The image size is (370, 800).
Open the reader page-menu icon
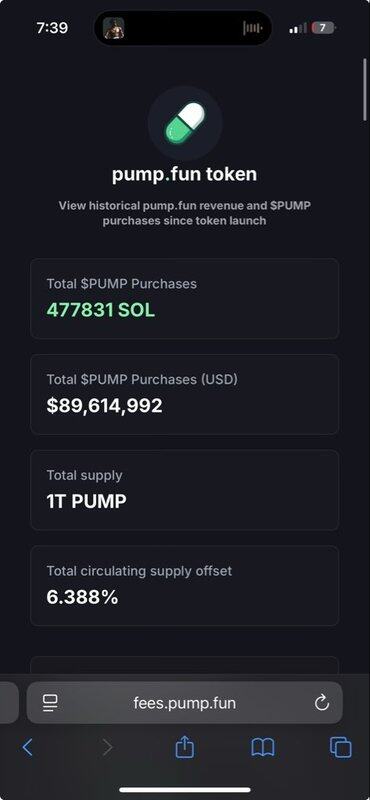tap(50, 703)
